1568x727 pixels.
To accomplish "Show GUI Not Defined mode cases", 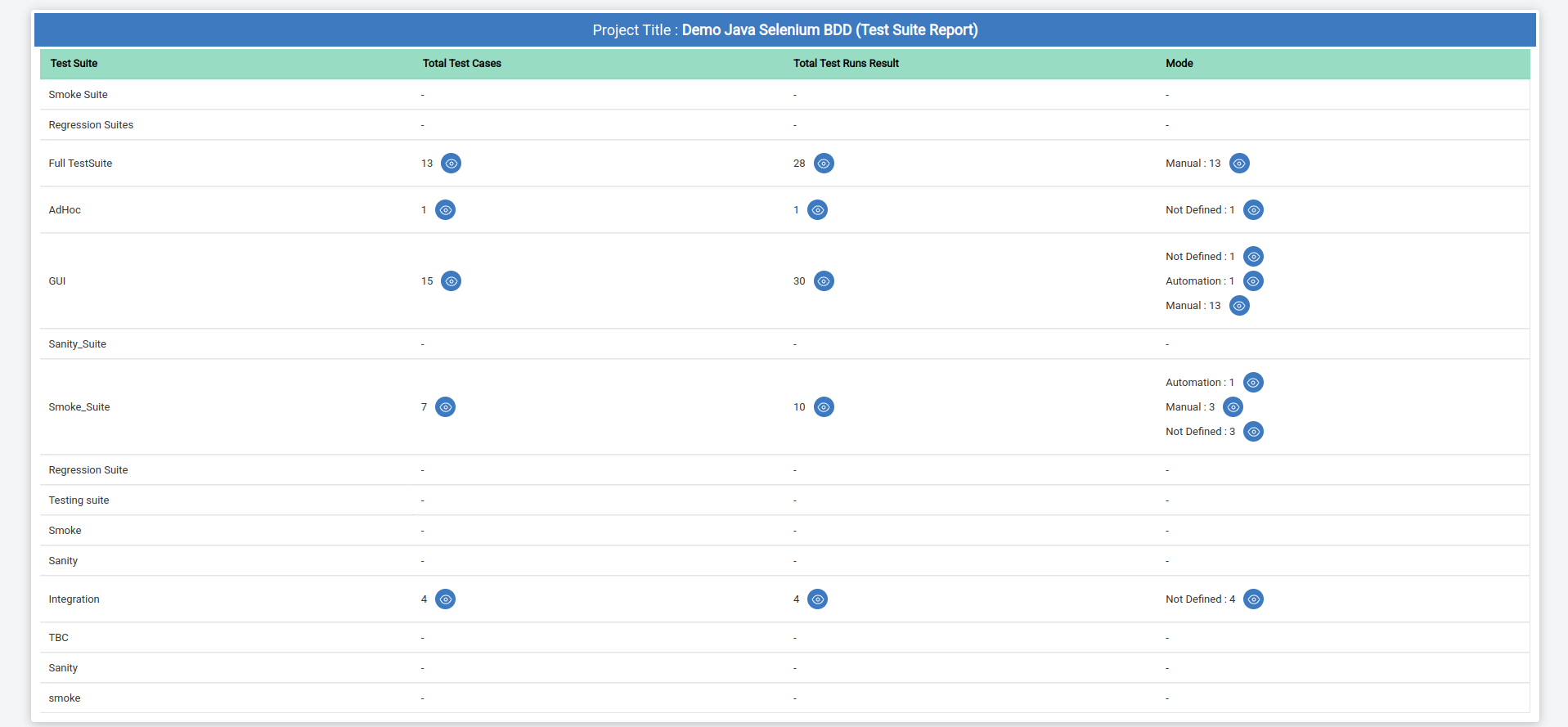I will click(x=1253, y=257).
